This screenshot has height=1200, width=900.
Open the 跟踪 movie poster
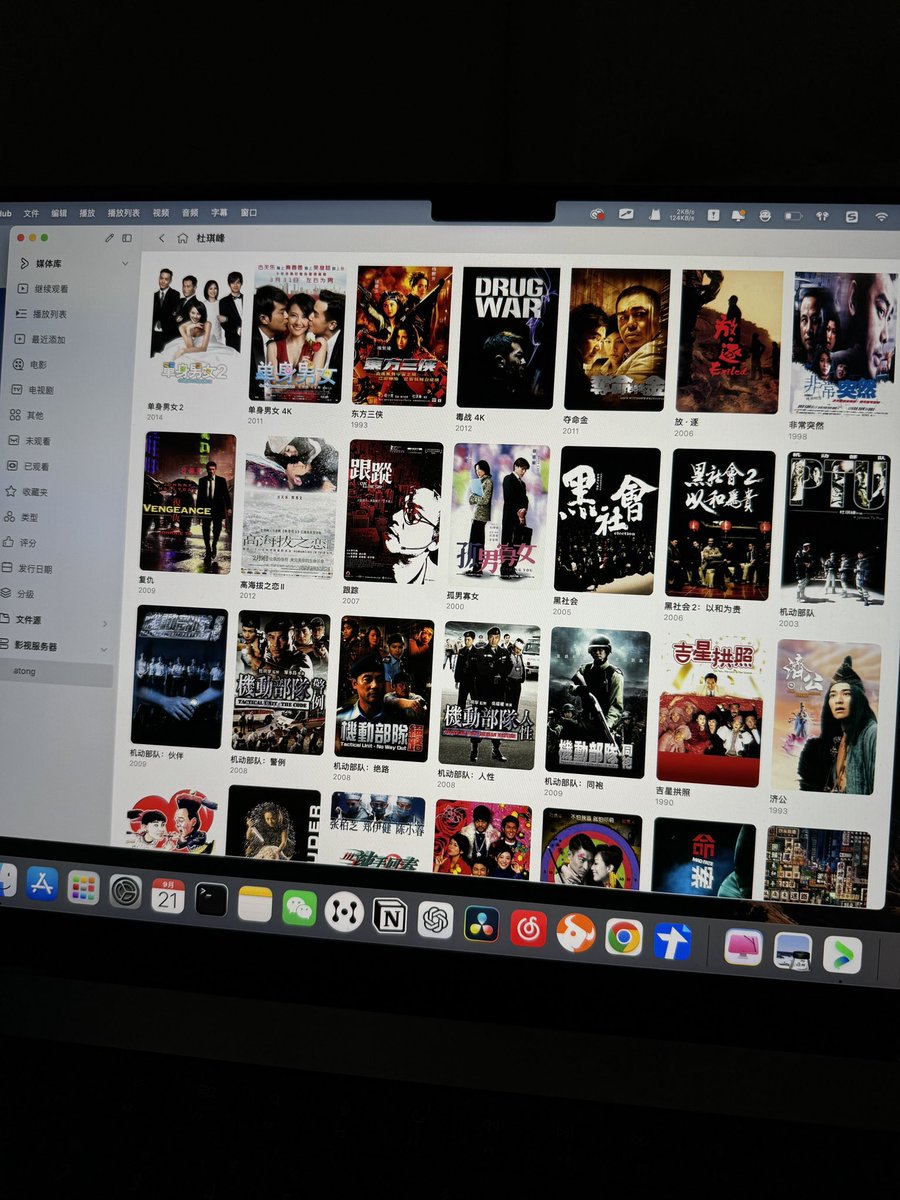tap(395, 511)
